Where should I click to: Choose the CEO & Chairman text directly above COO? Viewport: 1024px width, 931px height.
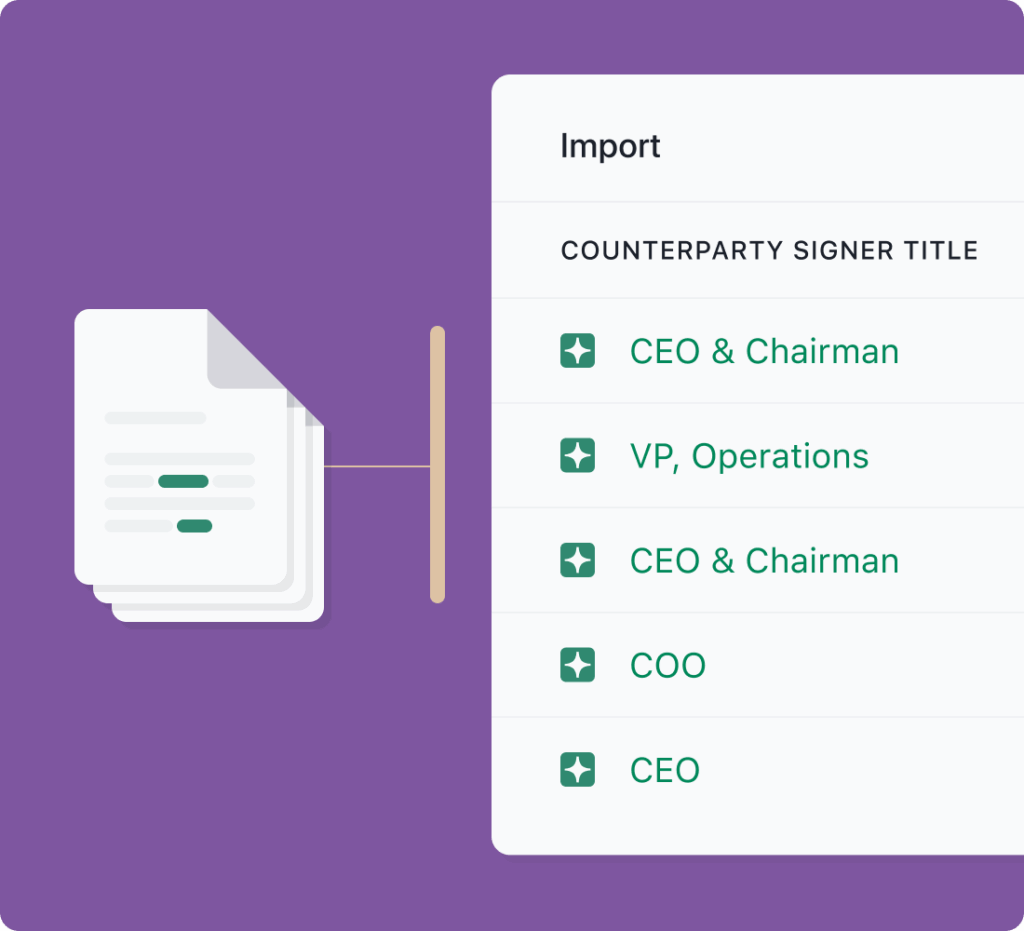coord(764,561)
